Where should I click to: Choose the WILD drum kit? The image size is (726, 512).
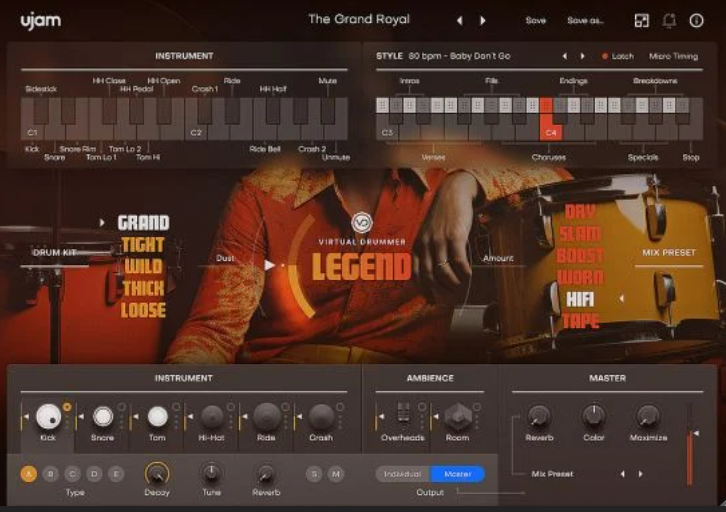143,266
